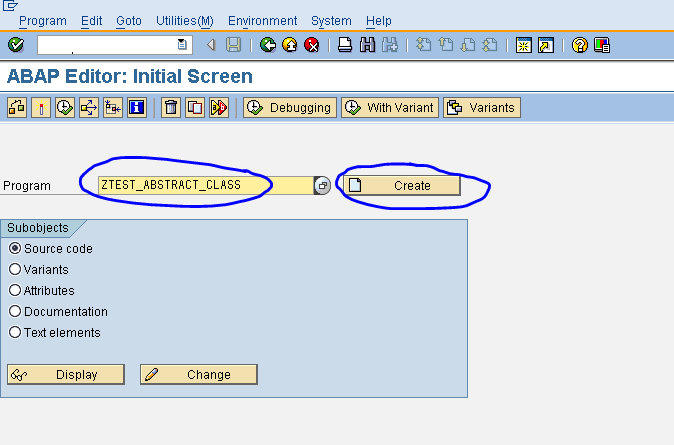The height and width of the screenshot is (445, 674).
Task: Click the With Variant button
Action: point(390,107)
